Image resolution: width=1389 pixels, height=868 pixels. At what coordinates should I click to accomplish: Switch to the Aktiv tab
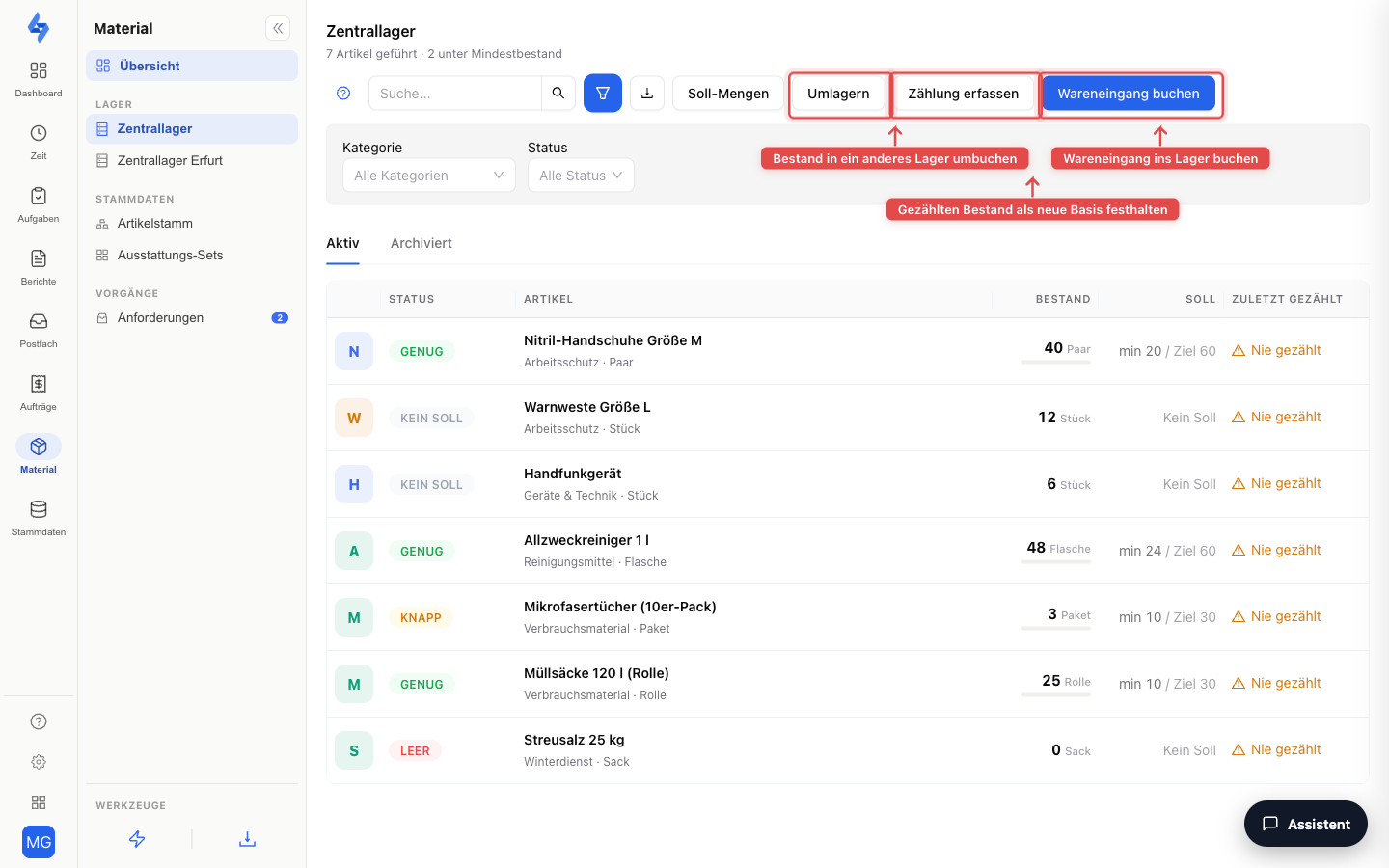pos(342,243)
